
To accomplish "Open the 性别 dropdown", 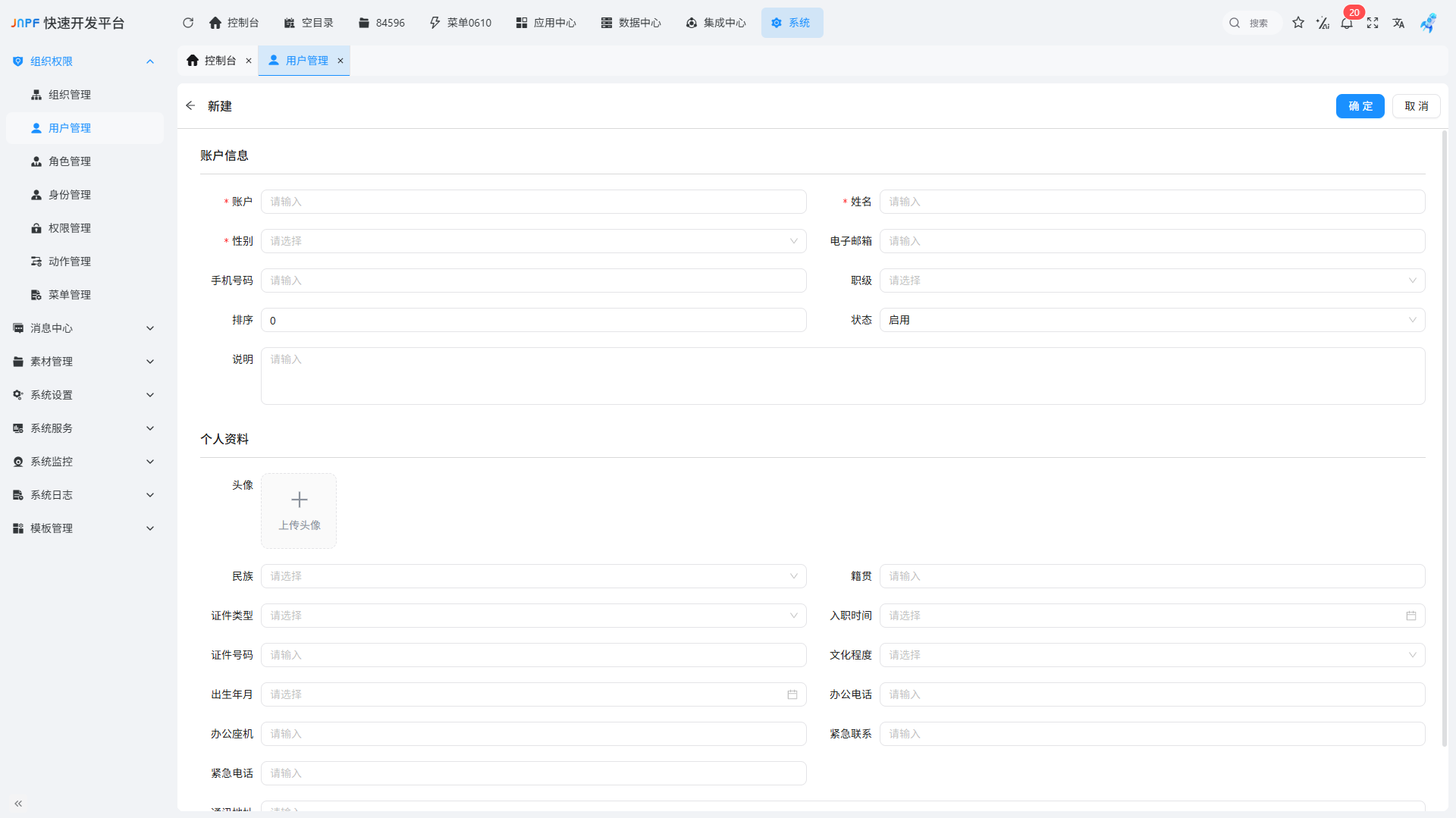I will [x=533, y=241].
